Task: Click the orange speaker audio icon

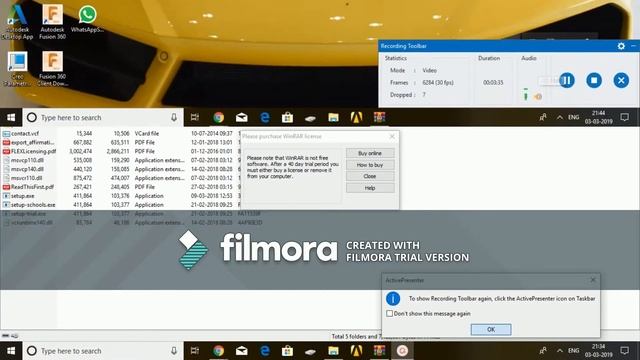Action: tap(538, 97)
